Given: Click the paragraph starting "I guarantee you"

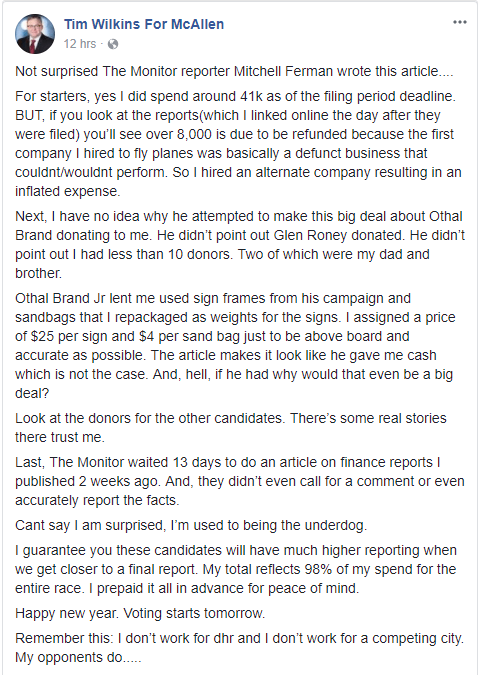Looking at the screenshot, I should pos(236,570).
